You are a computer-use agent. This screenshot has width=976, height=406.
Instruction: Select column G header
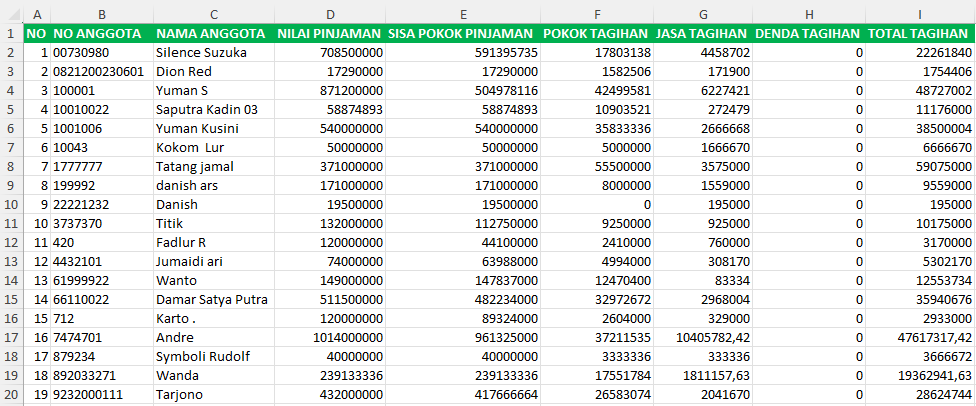(x=703, y=14)
